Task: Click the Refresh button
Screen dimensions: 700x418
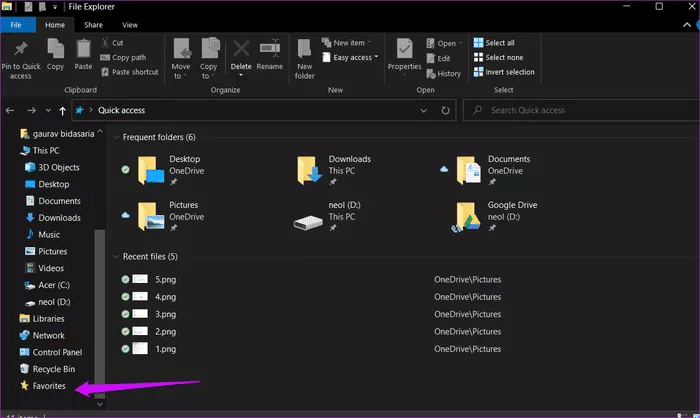Action: click(445, 110)
